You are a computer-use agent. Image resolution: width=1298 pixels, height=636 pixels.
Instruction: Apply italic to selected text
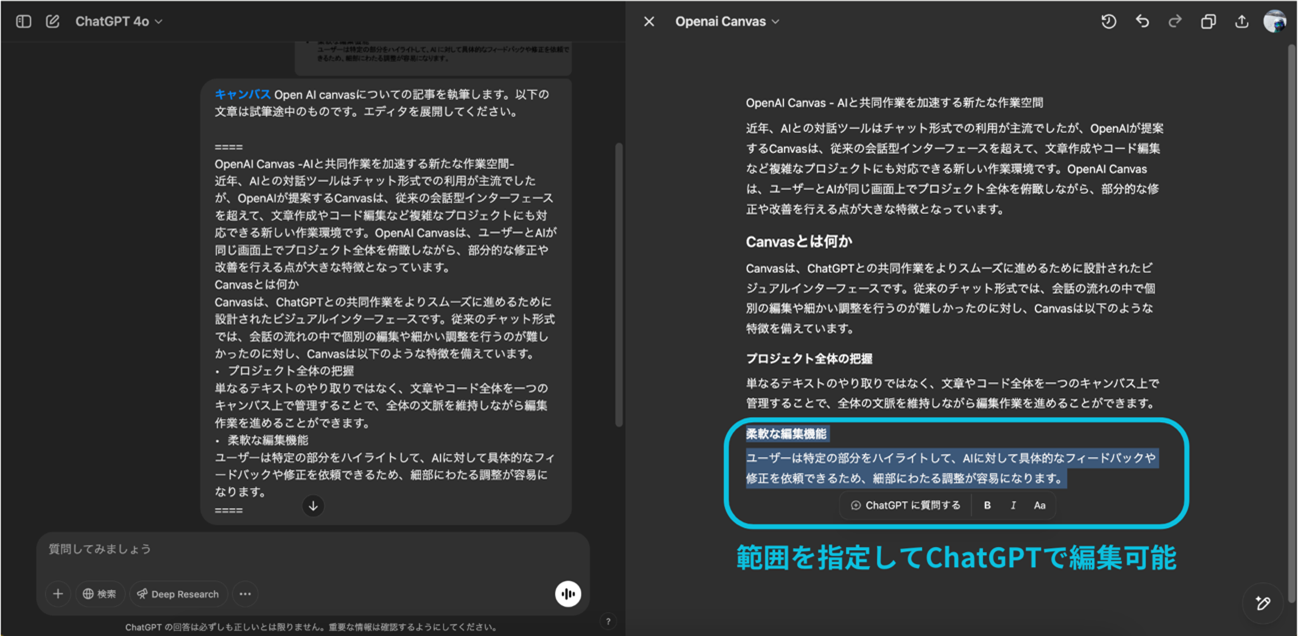(1013, 505)
